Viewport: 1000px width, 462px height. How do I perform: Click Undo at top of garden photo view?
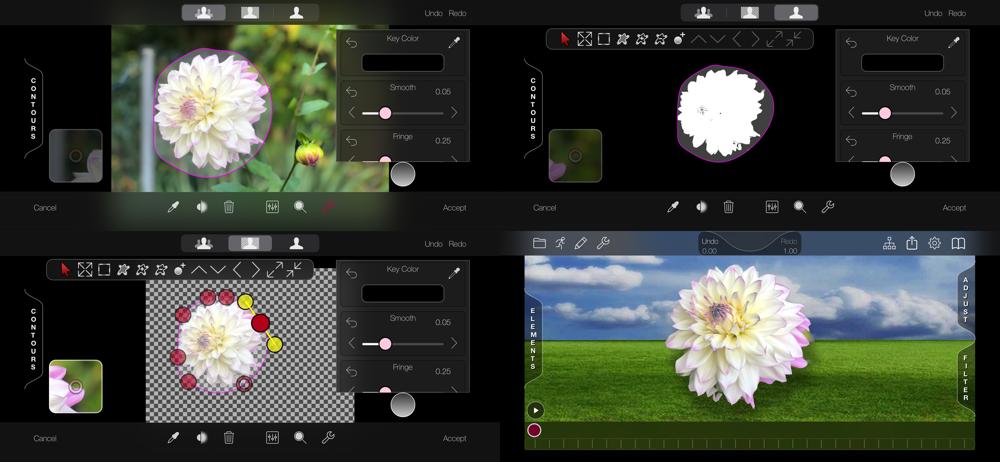click(434, 13)
